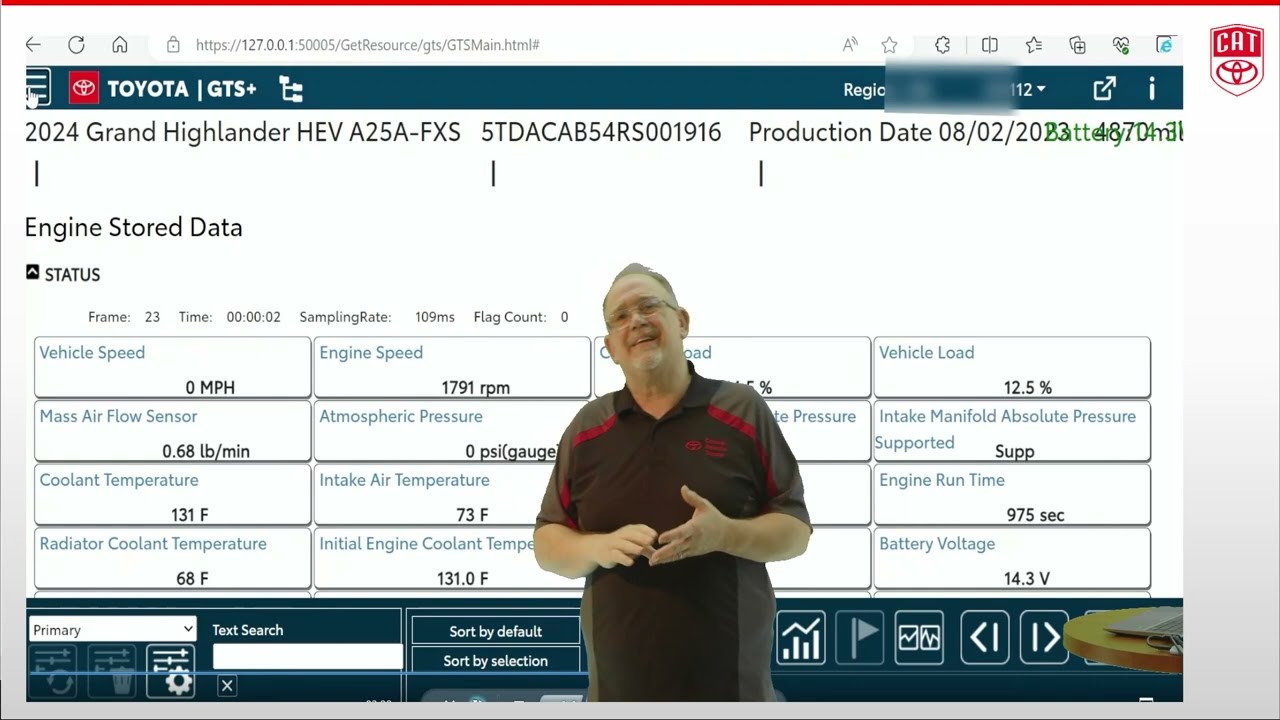
Task: Click the VIN 5TDACAB54RS001916
Action: (x=601, y=132)
